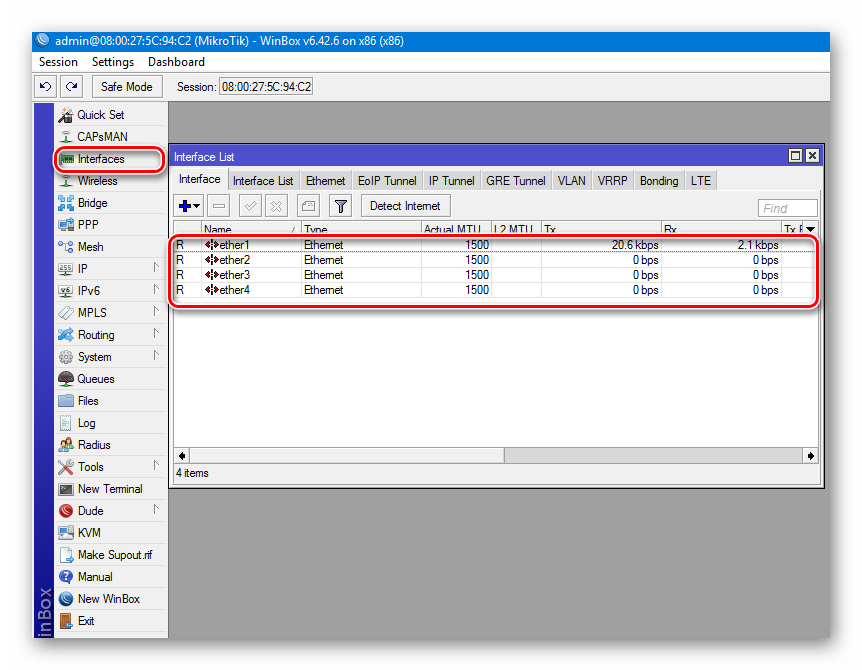Select the ether1 interface row

[494, 245]
